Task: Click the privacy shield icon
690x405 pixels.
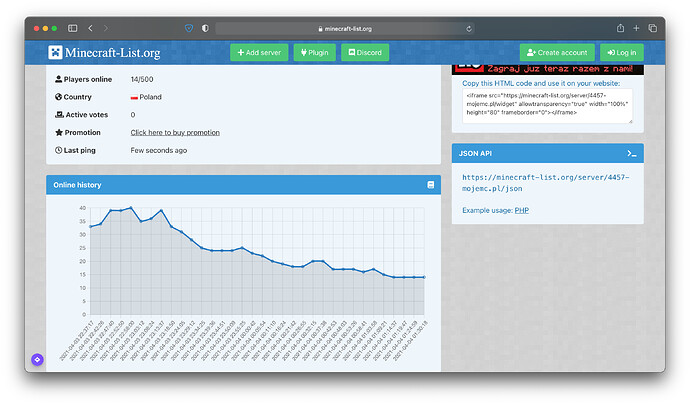Action: pyautogui.click(x=189, y=28)
